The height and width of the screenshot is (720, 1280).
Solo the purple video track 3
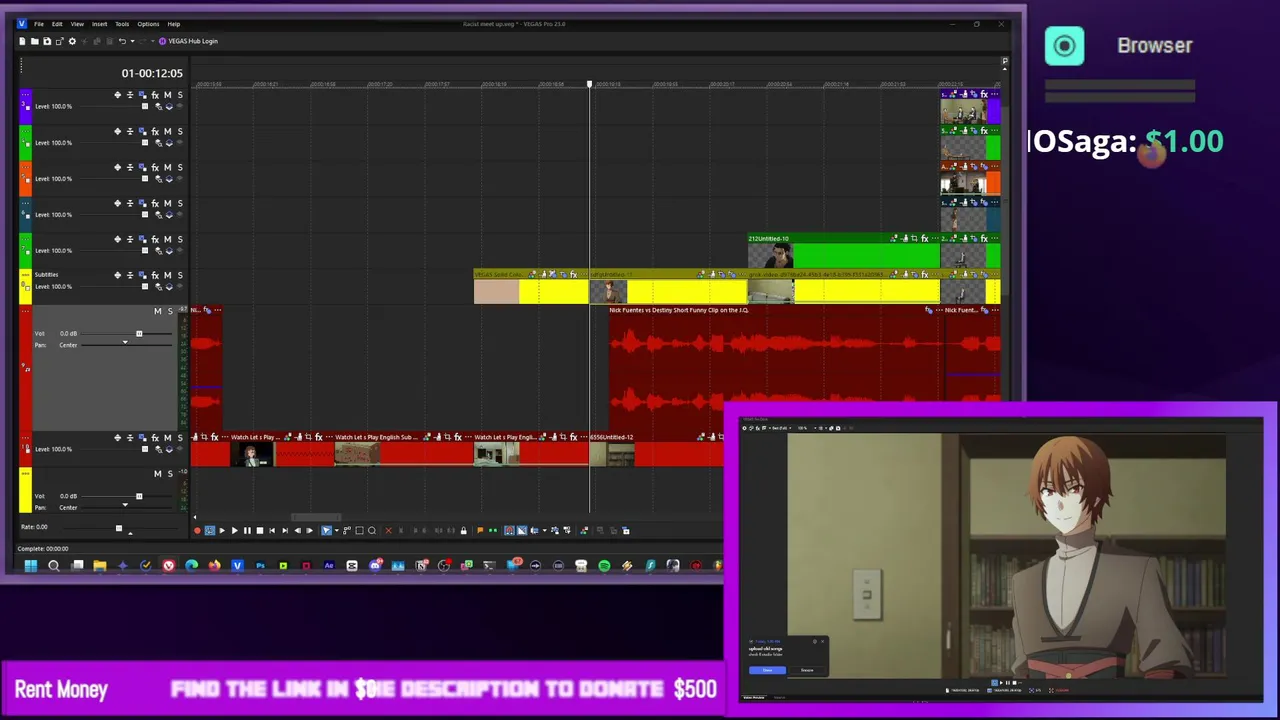[180, 95]
